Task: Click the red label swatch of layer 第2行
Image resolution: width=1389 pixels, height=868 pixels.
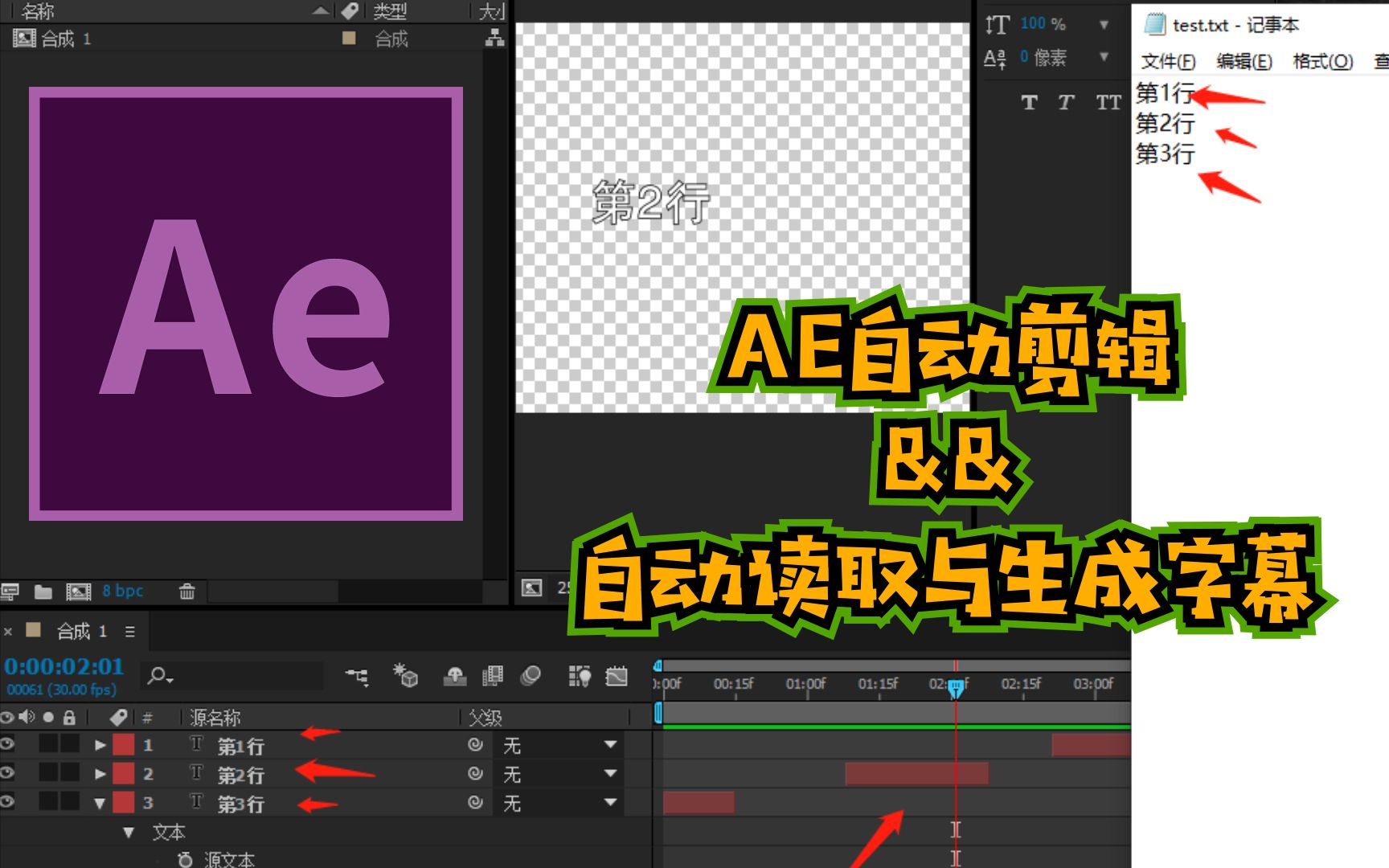Action: click(x=124, y=773)
